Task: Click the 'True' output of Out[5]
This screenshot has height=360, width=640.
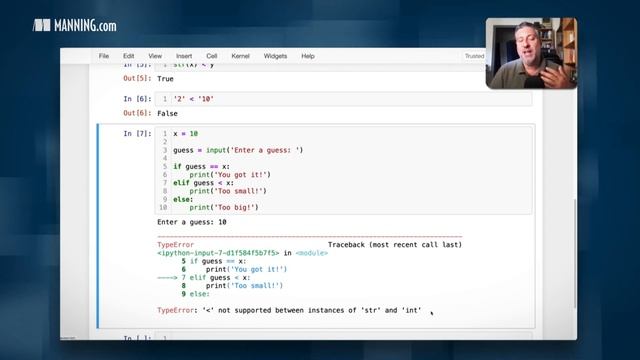Action: (165, 79)
